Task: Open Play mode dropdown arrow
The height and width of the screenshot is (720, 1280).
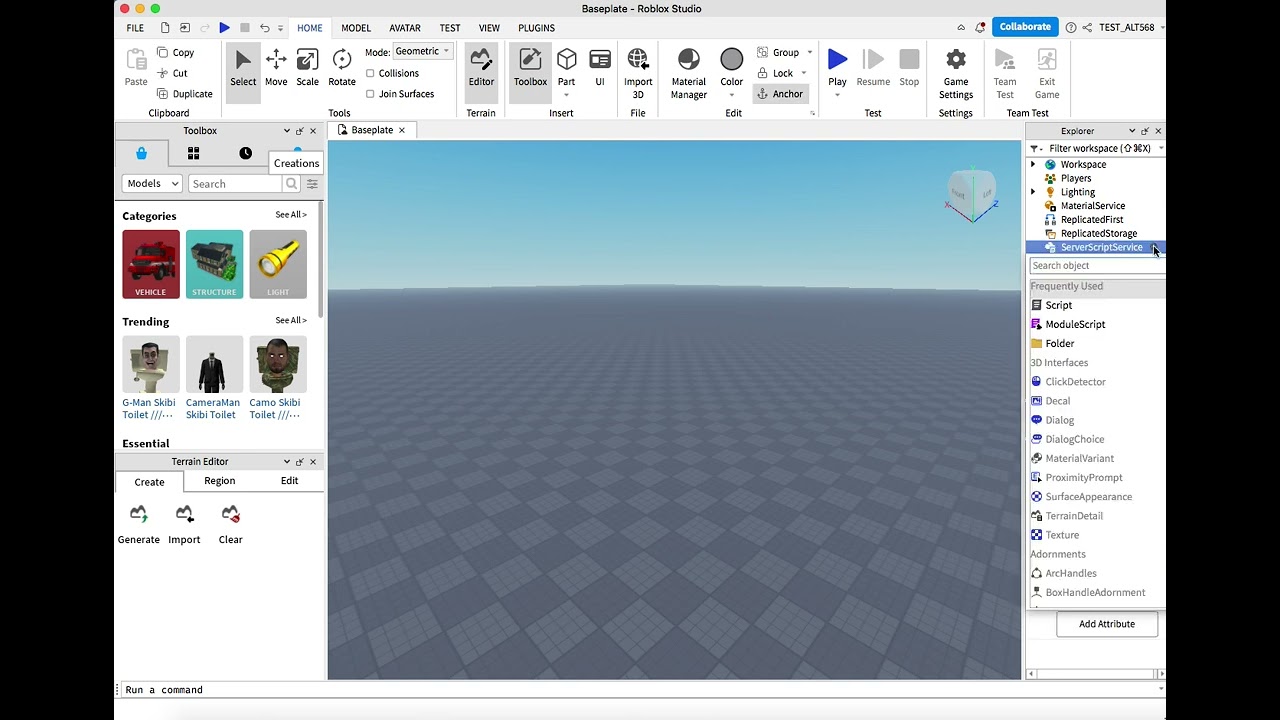Action: (x=837, y=95)
